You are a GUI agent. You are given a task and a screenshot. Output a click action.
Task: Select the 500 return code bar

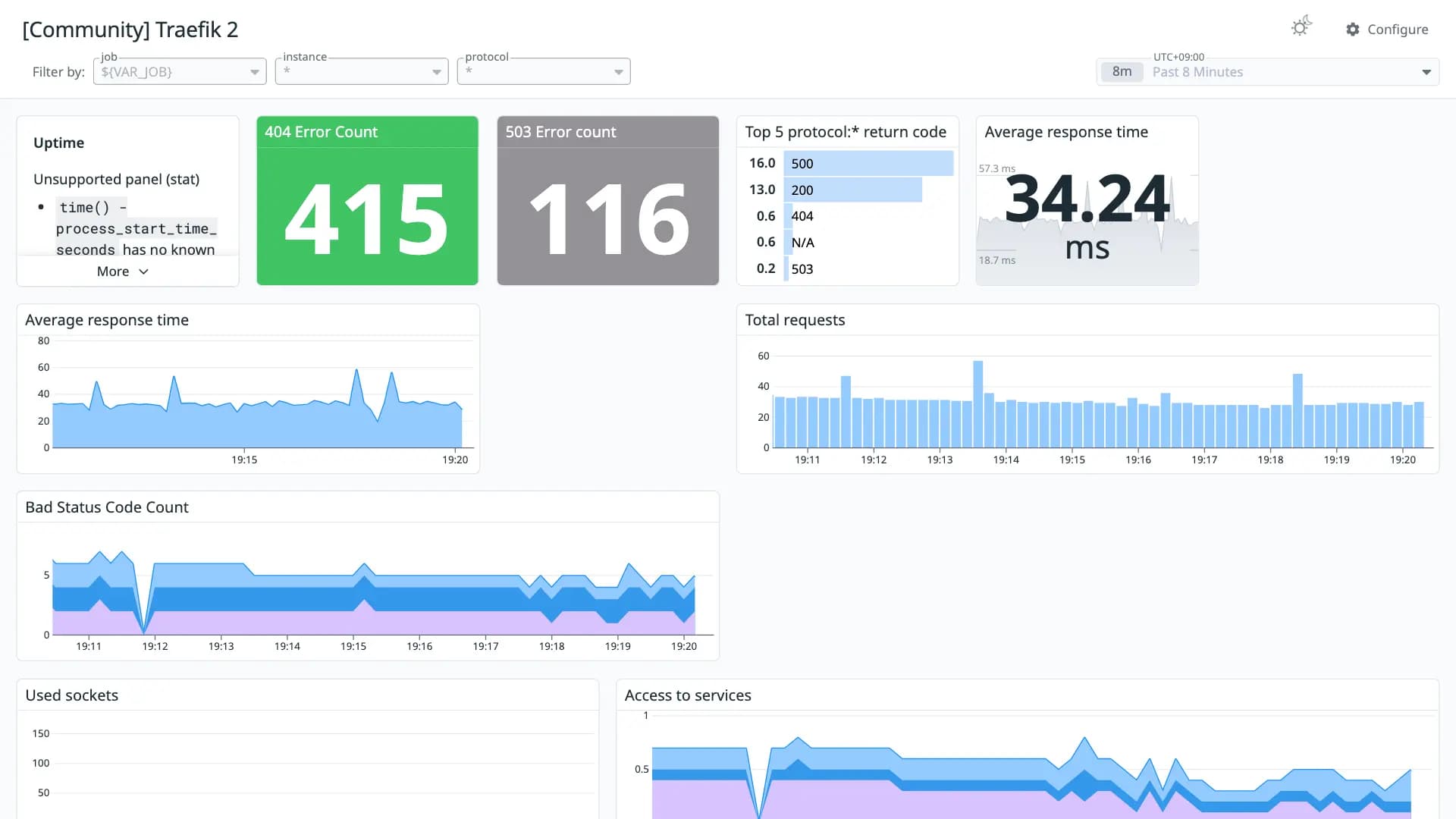(868, 163)
